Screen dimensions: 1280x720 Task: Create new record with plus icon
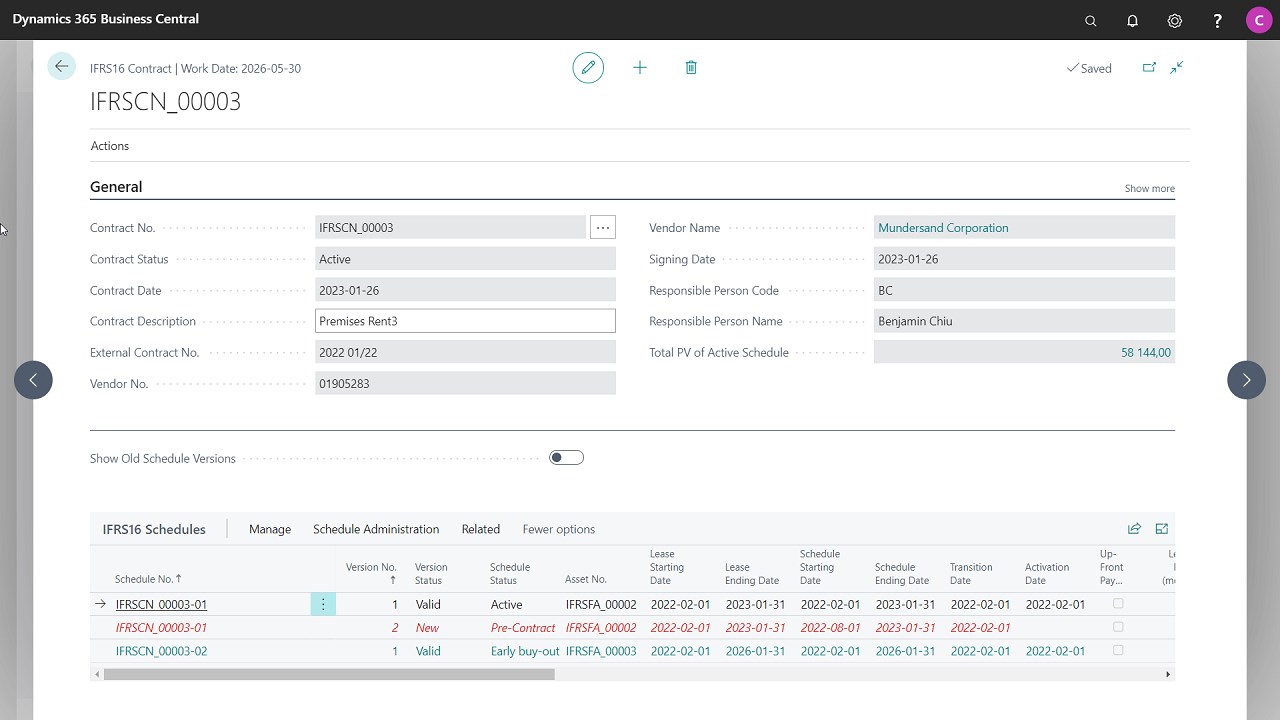pos(640,68)
